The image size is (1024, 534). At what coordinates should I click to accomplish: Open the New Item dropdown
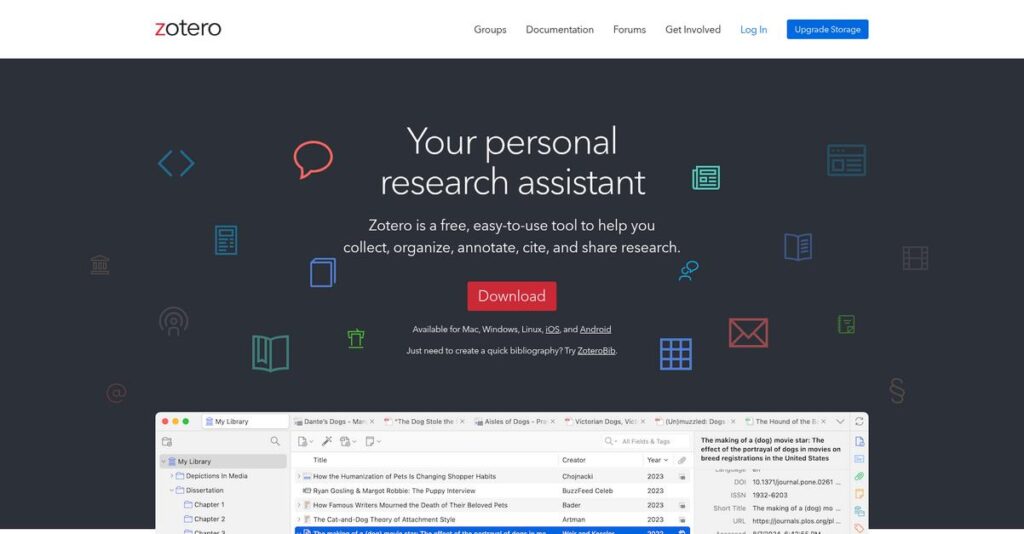(305, 442)
